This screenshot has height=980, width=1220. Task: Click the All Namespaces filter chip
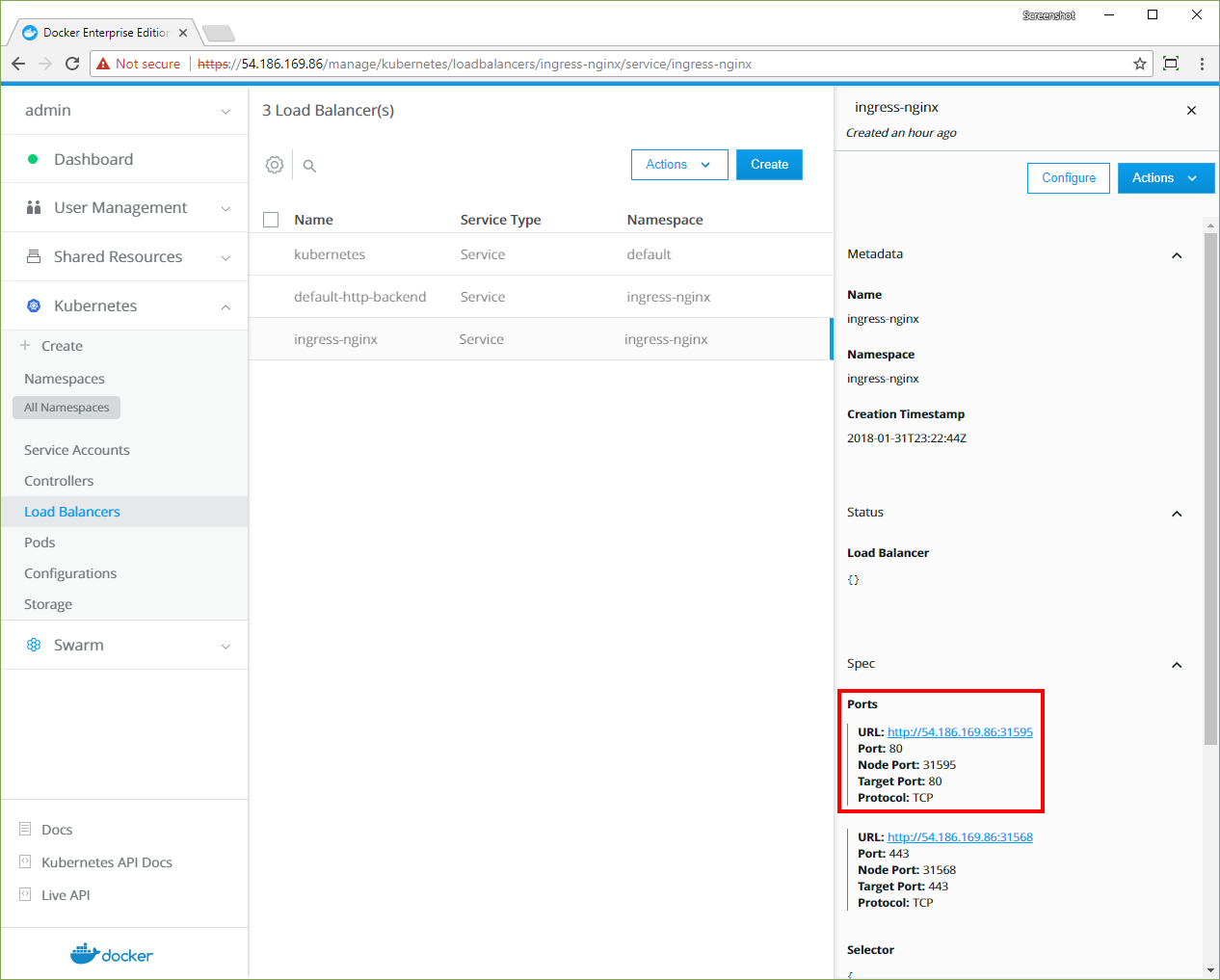point(66,408)
